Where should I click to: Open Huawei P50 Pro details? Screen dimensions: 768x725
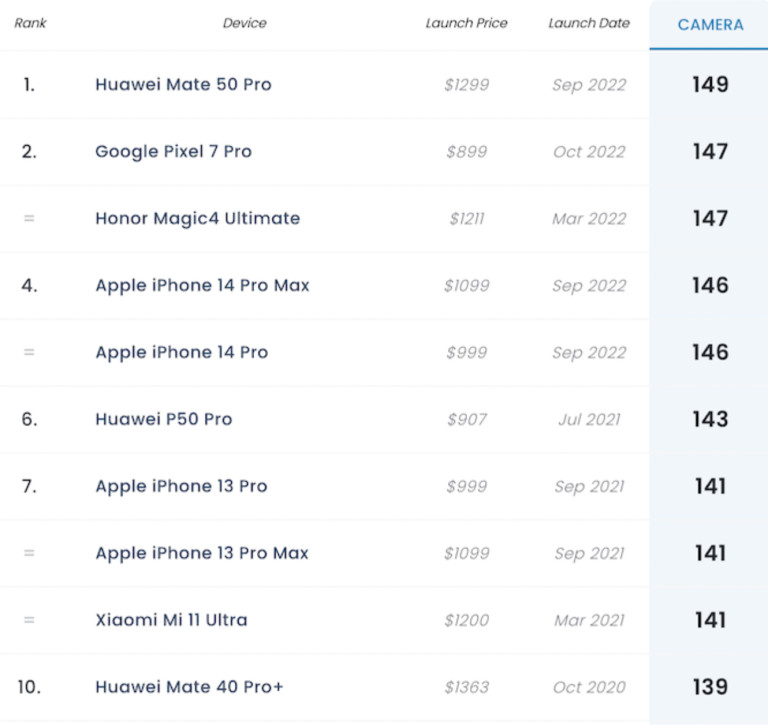pyautogui.click(x=163, y=420)
